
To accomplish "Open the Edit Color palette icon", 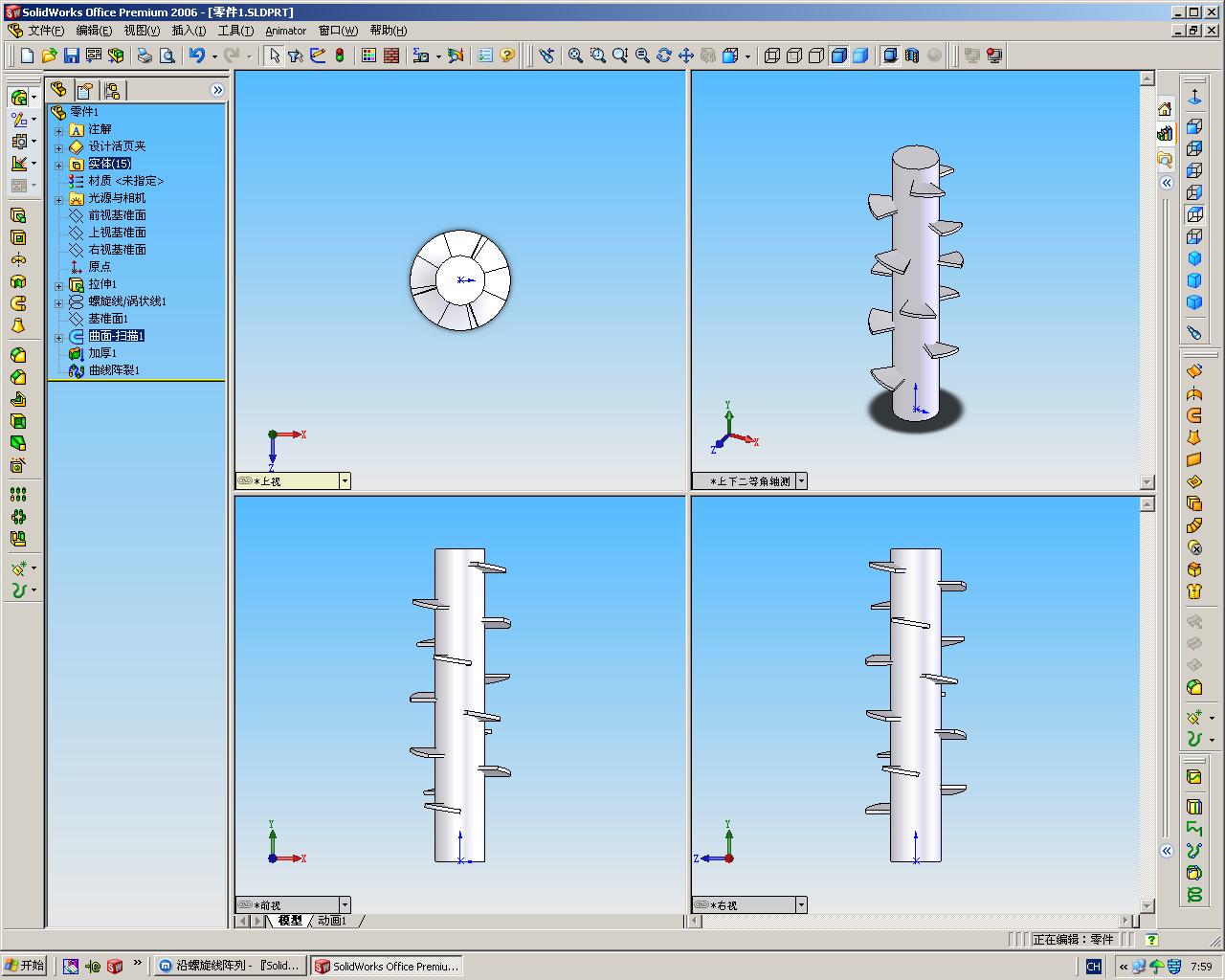I will pyautogui.click(x=368, y=56).
